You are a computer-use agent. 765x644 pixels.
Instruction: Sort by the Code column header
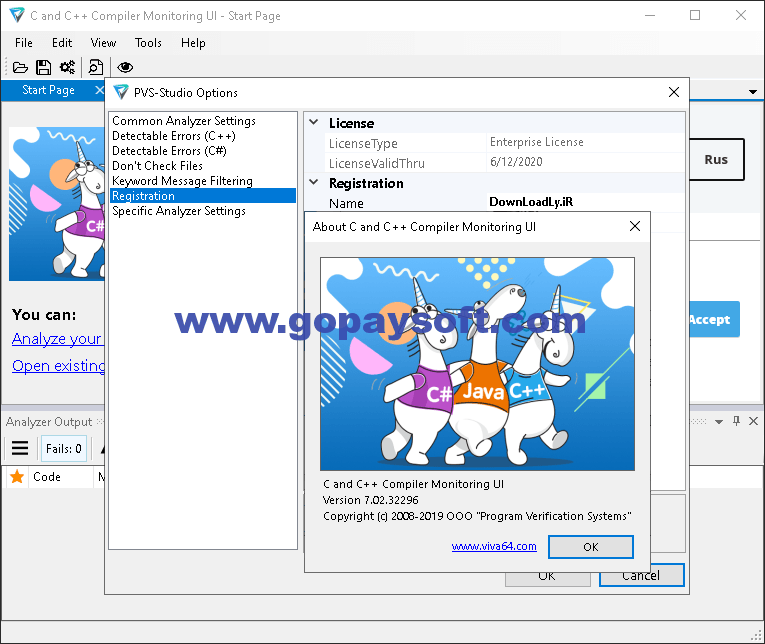[x=47, y=477]
